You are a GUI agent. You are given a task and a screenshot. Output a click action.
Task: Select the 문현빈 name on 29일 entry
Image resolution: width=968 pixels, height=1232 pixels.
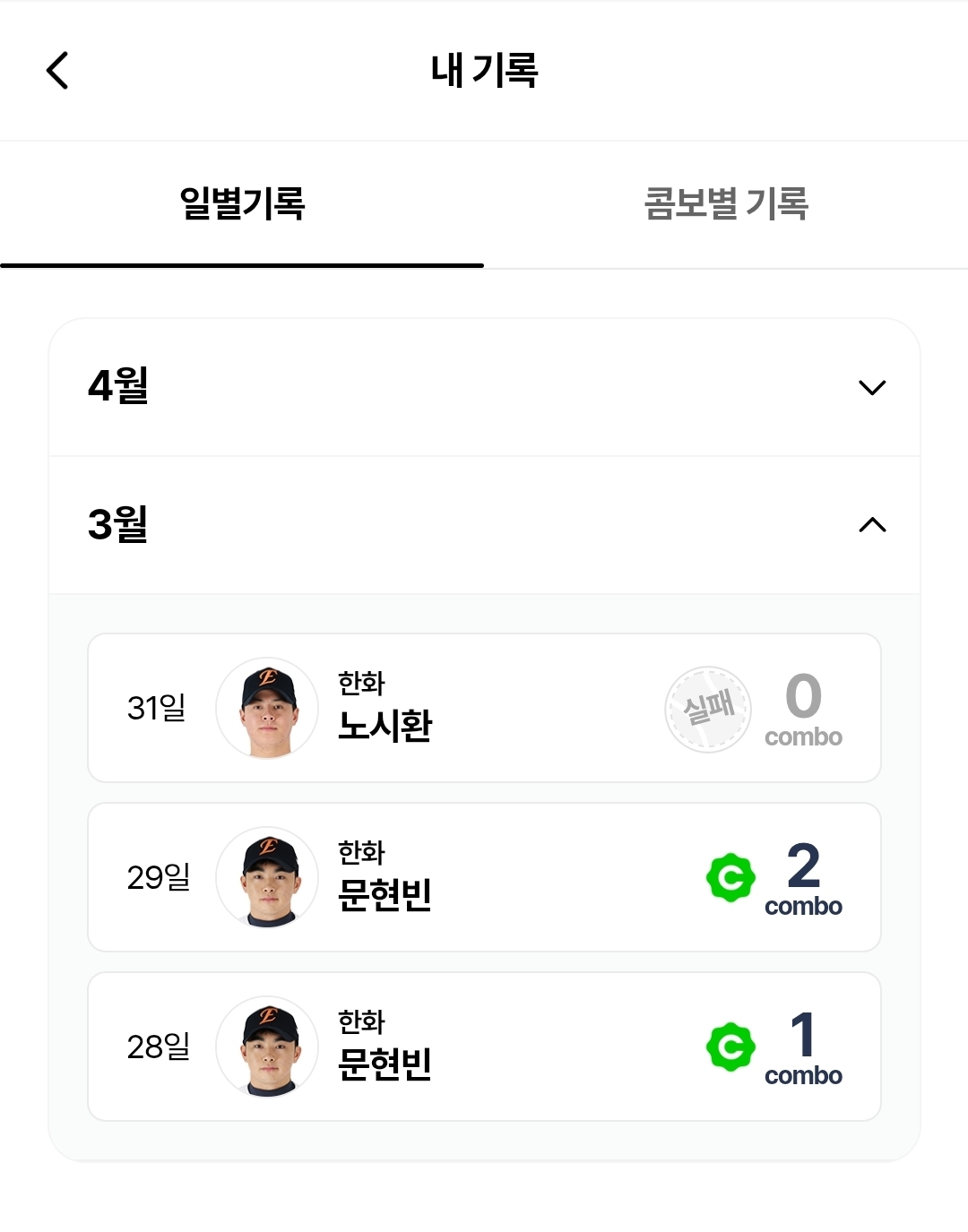[x=385, y=894]
